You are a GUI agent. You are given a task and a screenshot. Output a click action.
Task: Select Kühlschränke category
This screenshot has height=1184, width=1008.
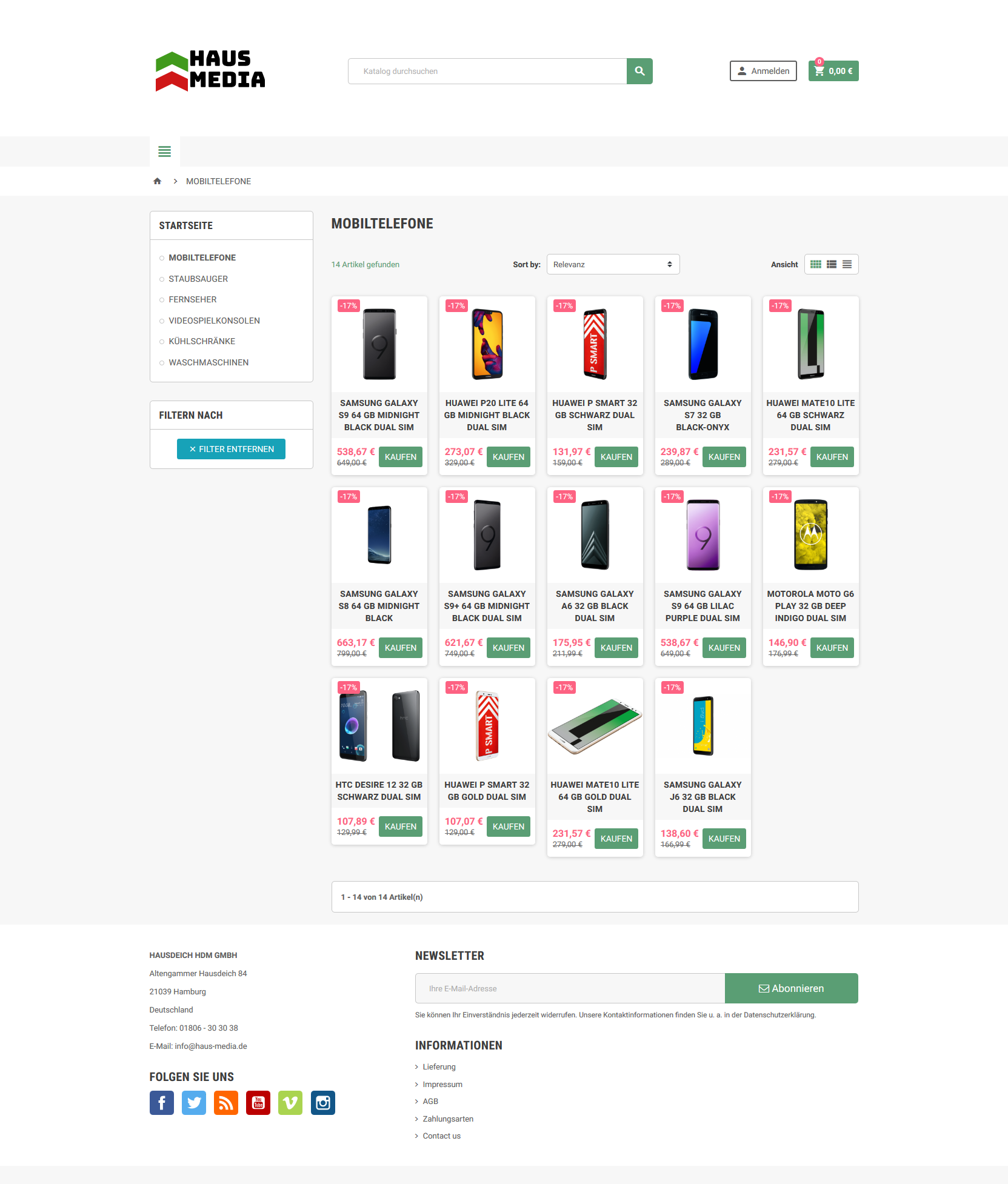202,341
